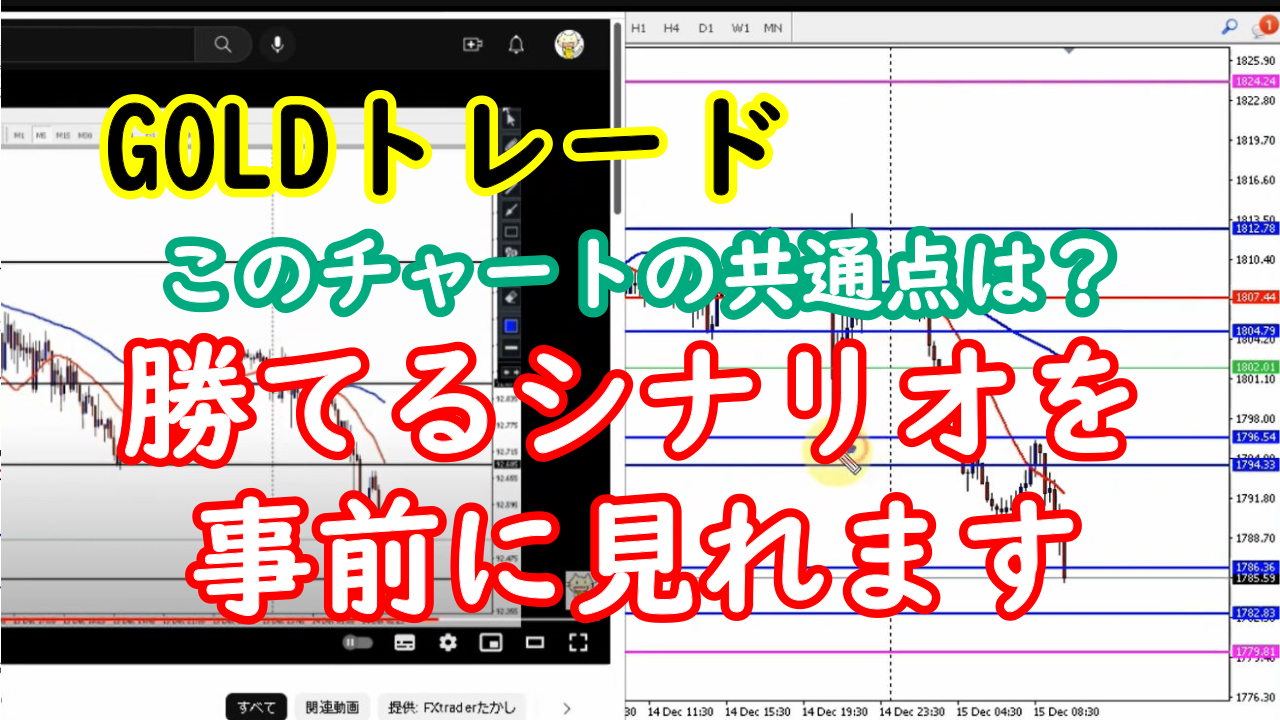Click the M1 timeframe in embedded video chart

point(19,135)
